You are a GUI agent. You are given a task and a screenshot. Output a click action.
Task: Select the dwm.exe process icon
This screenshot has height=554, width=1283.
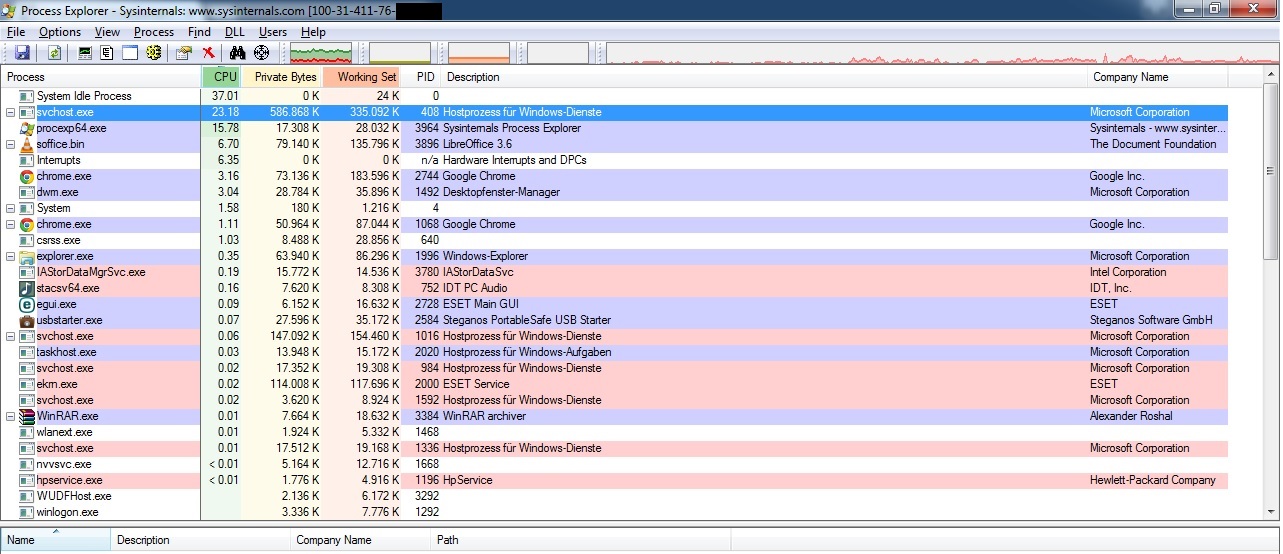coord(27,192)
